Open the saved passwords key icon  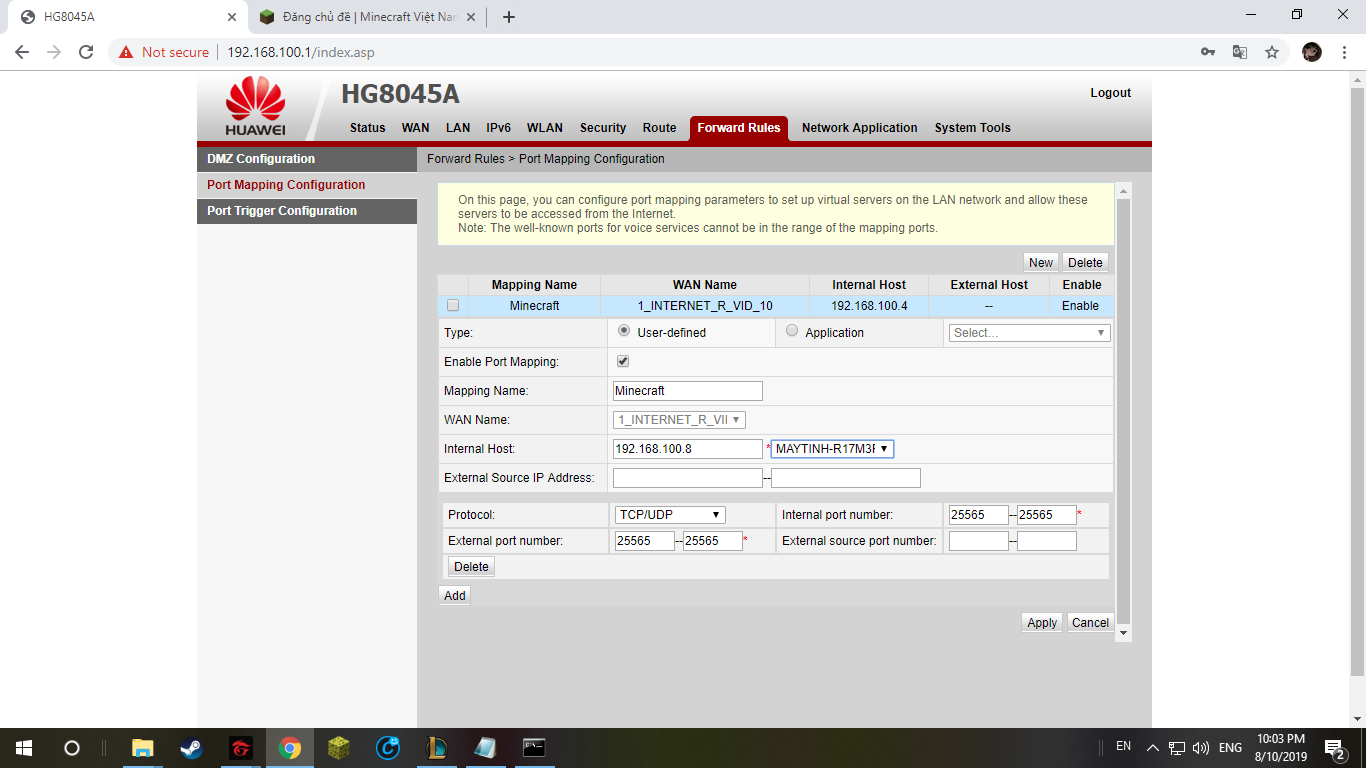click(1208, 52)
